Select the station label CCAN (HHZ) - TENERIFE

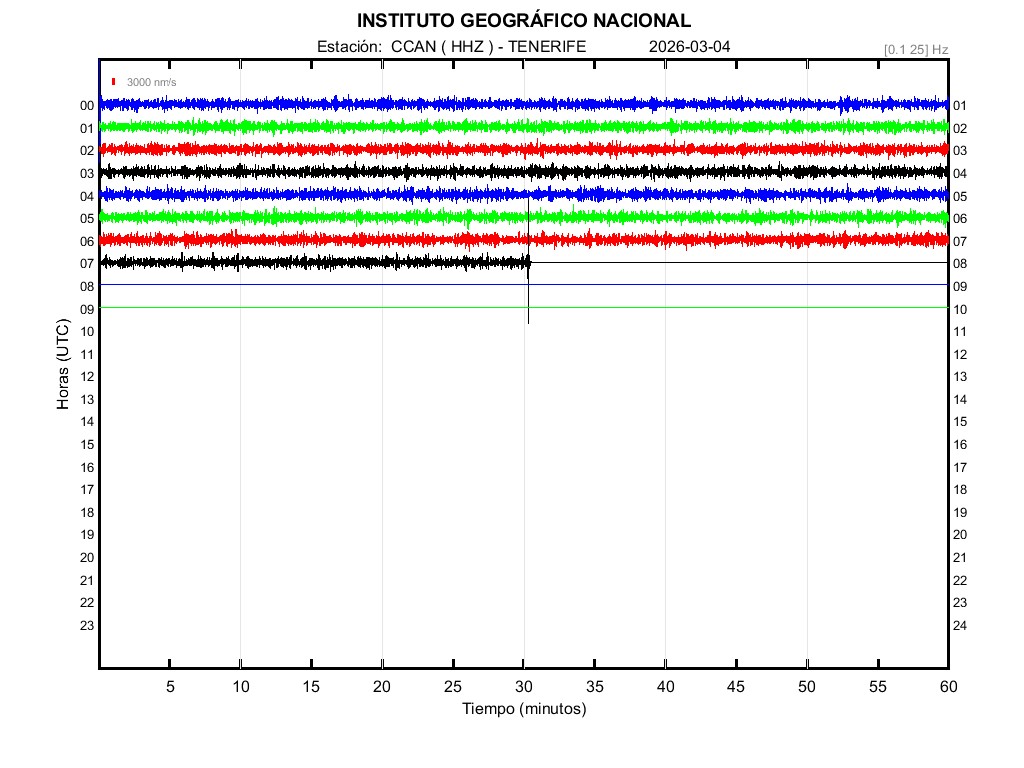451,47
